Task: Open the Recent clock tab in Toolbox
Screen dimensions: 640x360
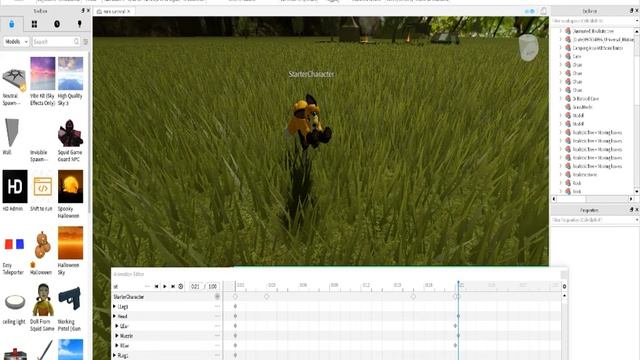Action: 57,24
